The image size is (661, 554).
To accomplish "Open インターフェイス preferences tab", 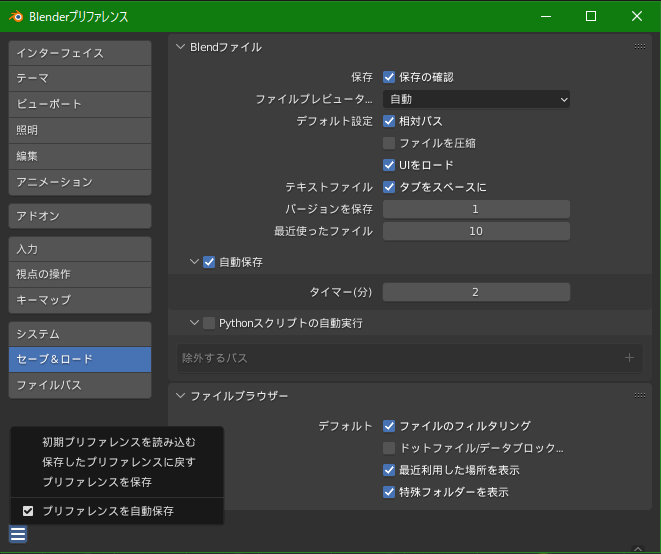I will 80,53.
